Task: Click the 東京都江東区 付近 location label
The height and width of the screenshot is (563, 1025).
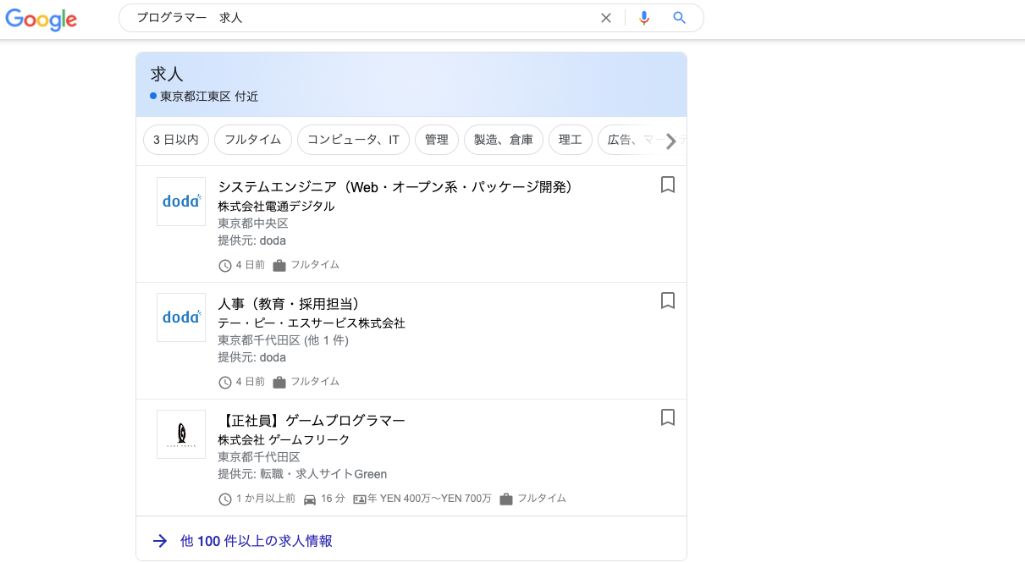Action: click(x=209, y=96)
